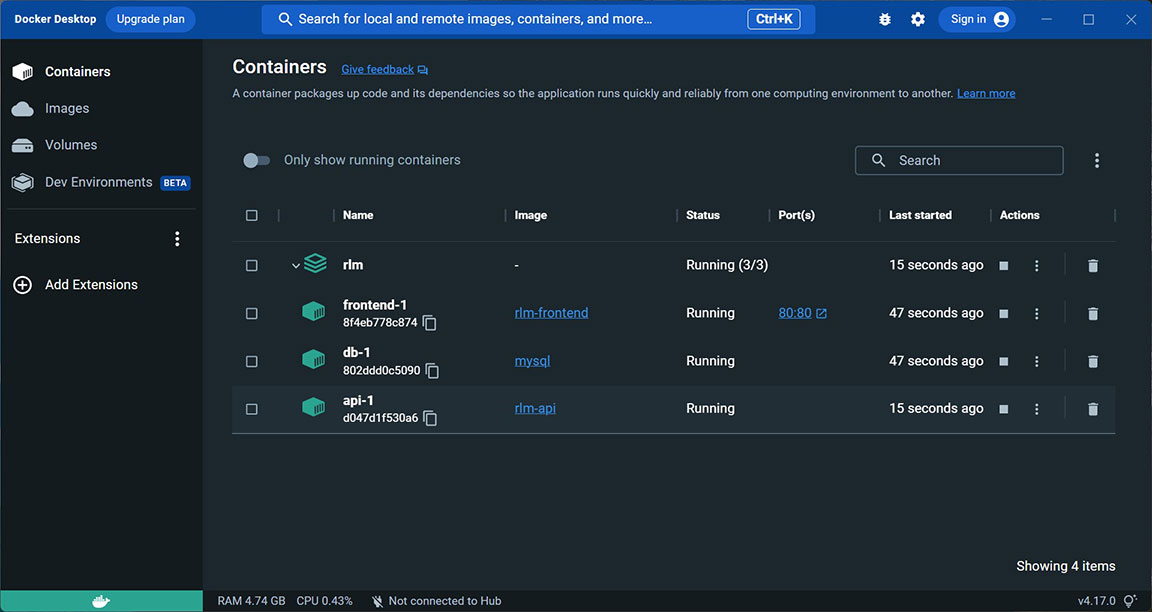
Task: Select the db-1 container name
Action: tap(356, 353)
